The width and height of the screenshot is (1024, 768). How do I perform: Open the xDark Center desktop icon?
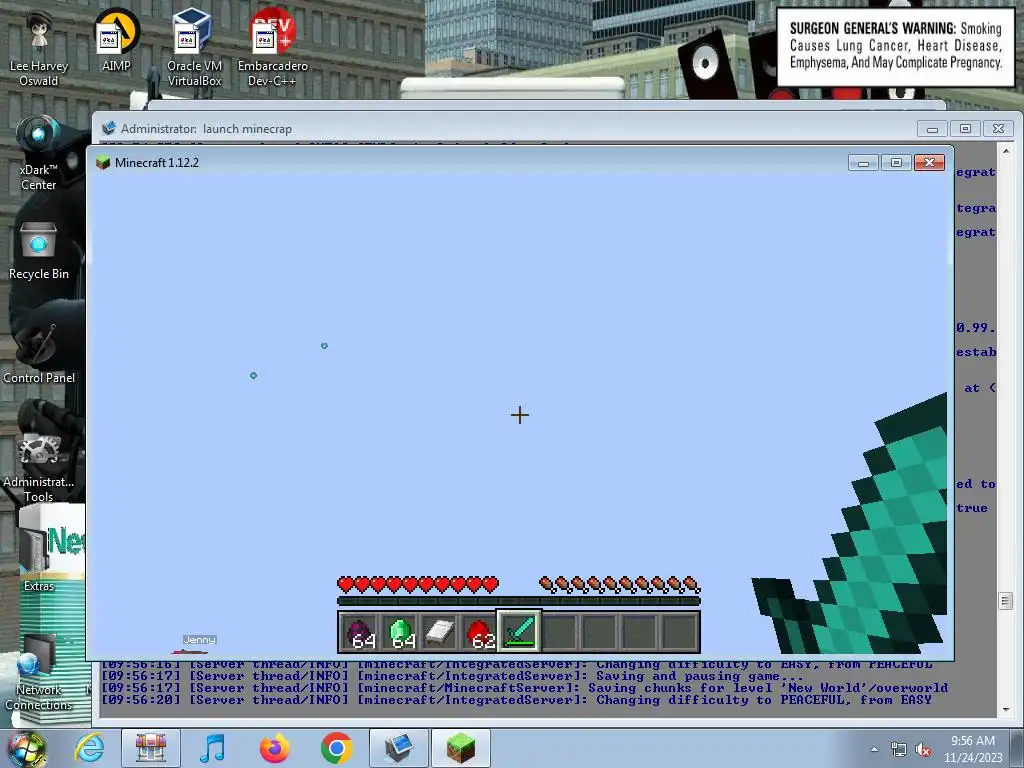point(39,153)
